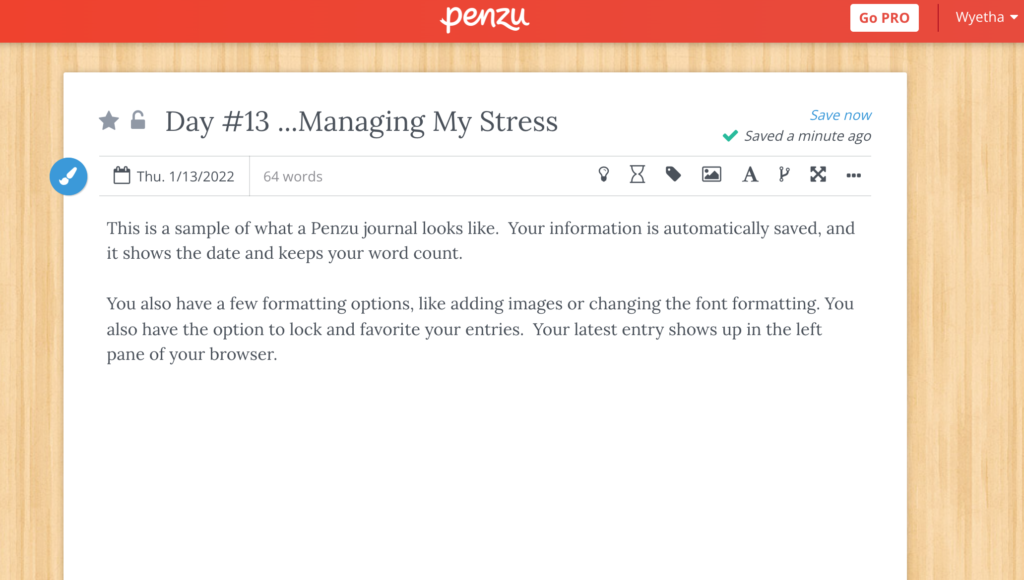Click the entry title Day #13
1024x580 pixels.
(361, 122)
